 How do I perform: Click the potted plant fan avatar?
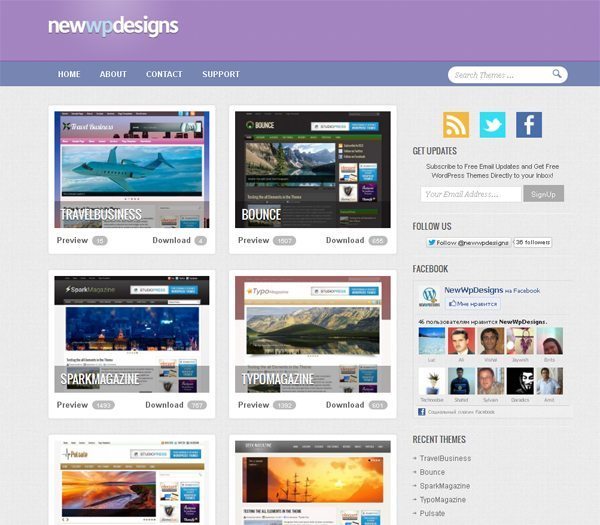click(x=432, y=381)
